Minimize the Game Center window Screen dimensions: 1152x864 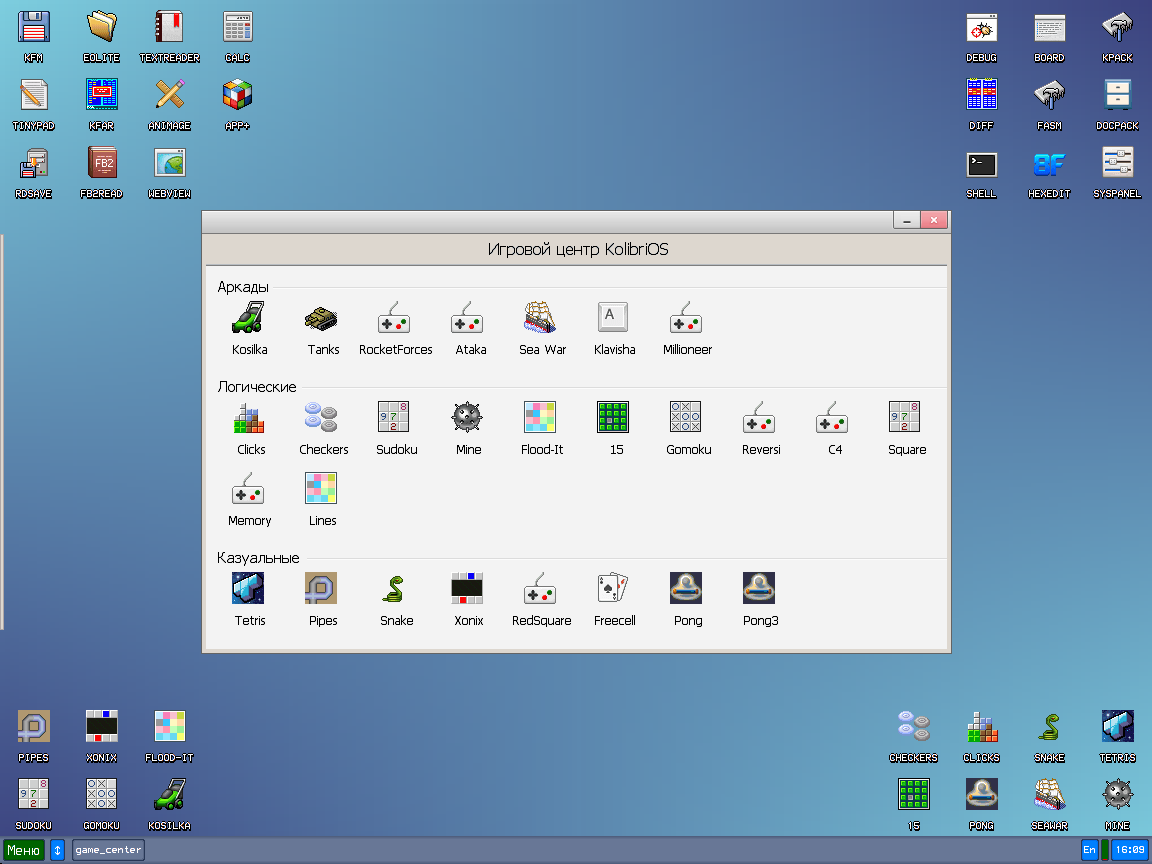[907, 220]
